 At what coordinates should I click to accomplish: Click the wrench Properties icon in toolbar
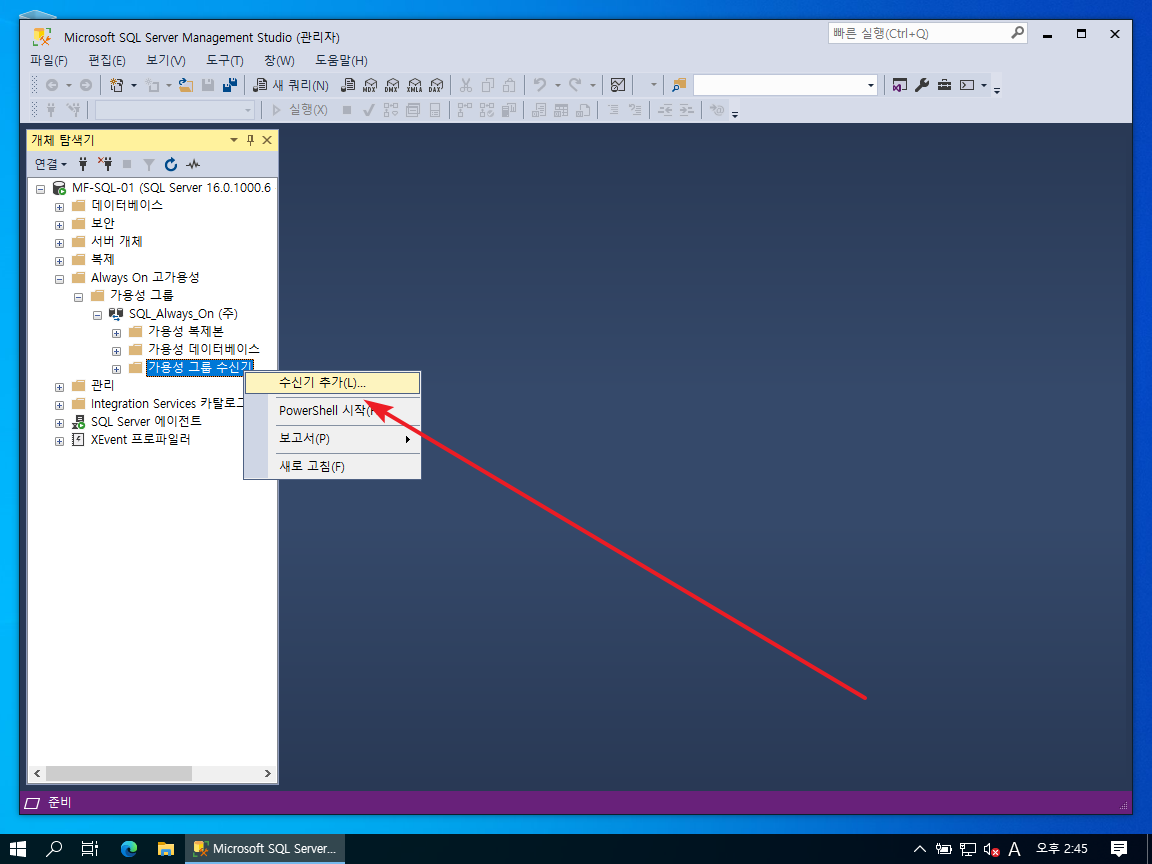click(922, 85)
